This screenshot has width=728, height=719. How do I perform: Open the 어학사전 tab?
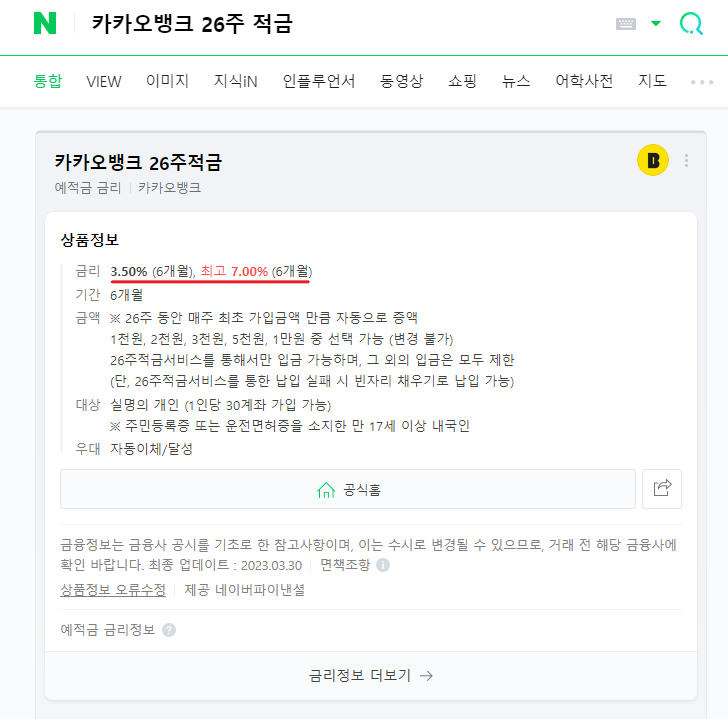click(x=584, y=81)
